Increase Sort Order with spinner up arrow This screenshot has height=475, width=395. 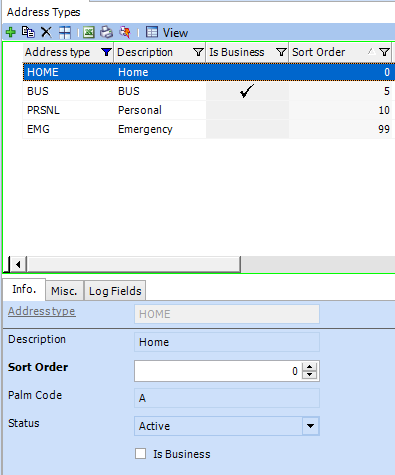click(x=310, y=367)
